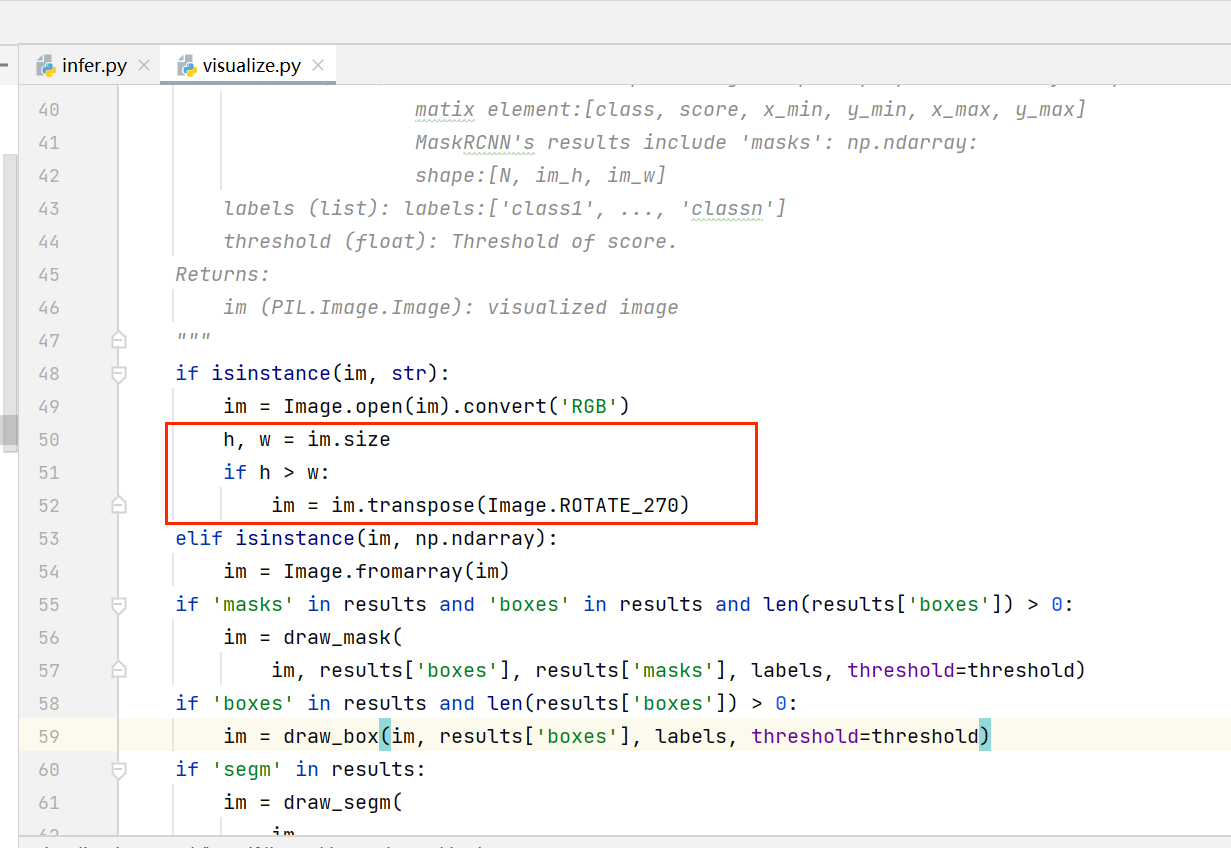The image size is (1231, 848).
Task: Close the visualize.py tab
Action: pyautogui.click(x=318, y=66)
